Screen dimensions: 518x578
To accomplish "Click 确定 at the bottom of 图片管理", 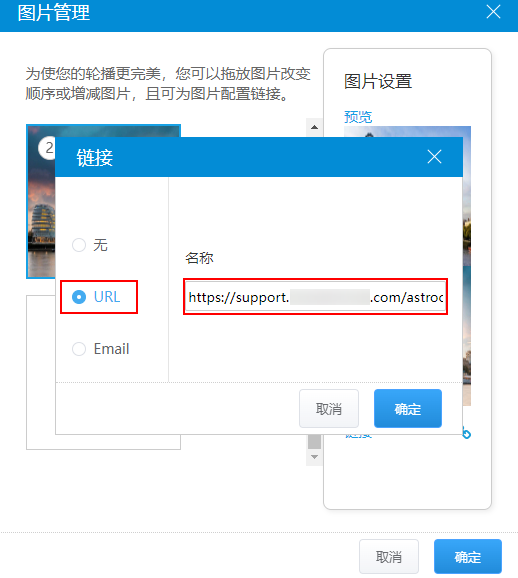I will (467, 557).
